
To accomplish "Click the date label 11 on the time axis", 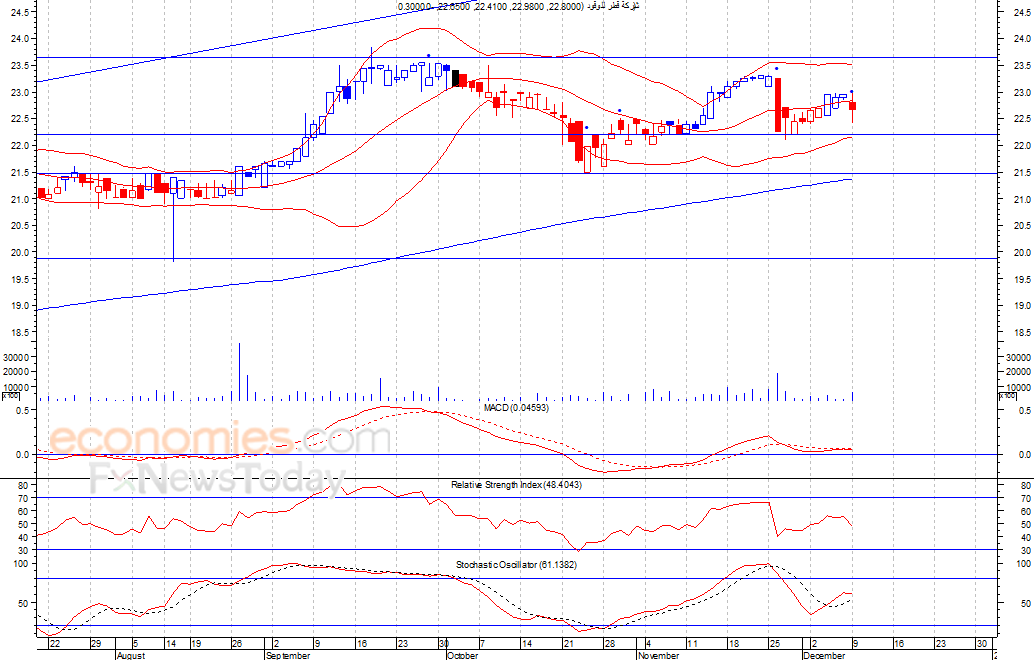I will pyautogui.click(x=692, y=644).
